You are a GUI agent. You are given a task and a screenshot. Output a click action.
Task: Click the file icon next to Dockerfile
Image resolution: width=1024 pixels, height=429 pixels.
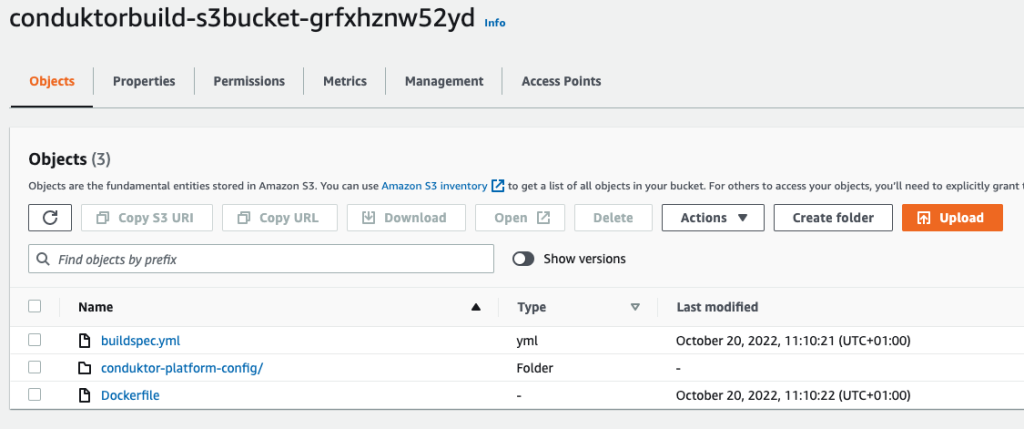coord(85,395)
